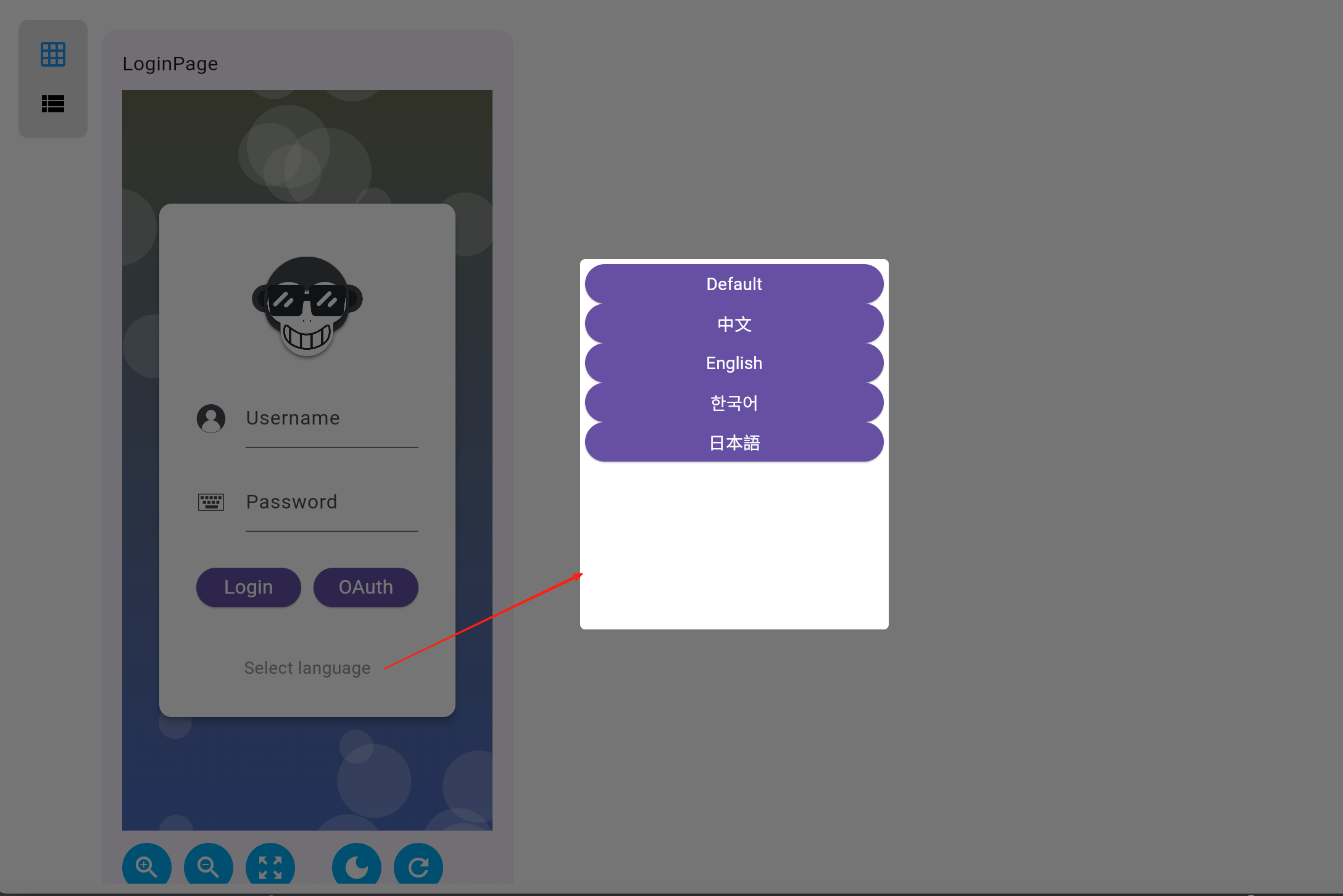Click the user avatar icon beside Username
The height and width of the screenshot is (896, 1343).
211,418
